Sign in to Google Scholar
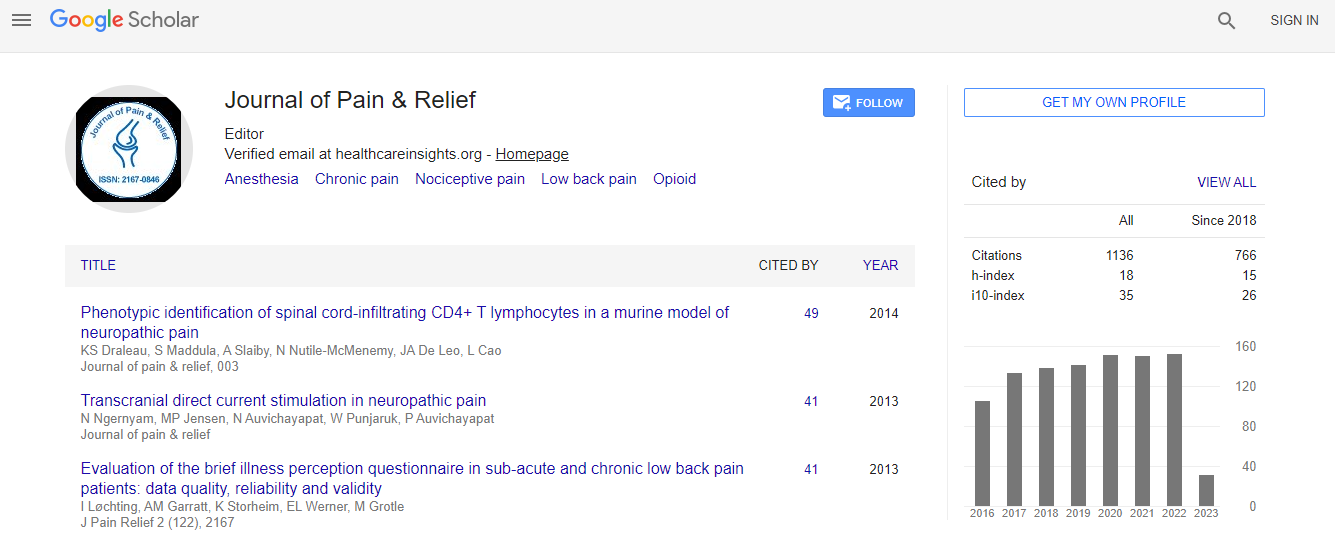This screenshot has height=542, width=1335. pyautogui.click(x=1294, y=20)
